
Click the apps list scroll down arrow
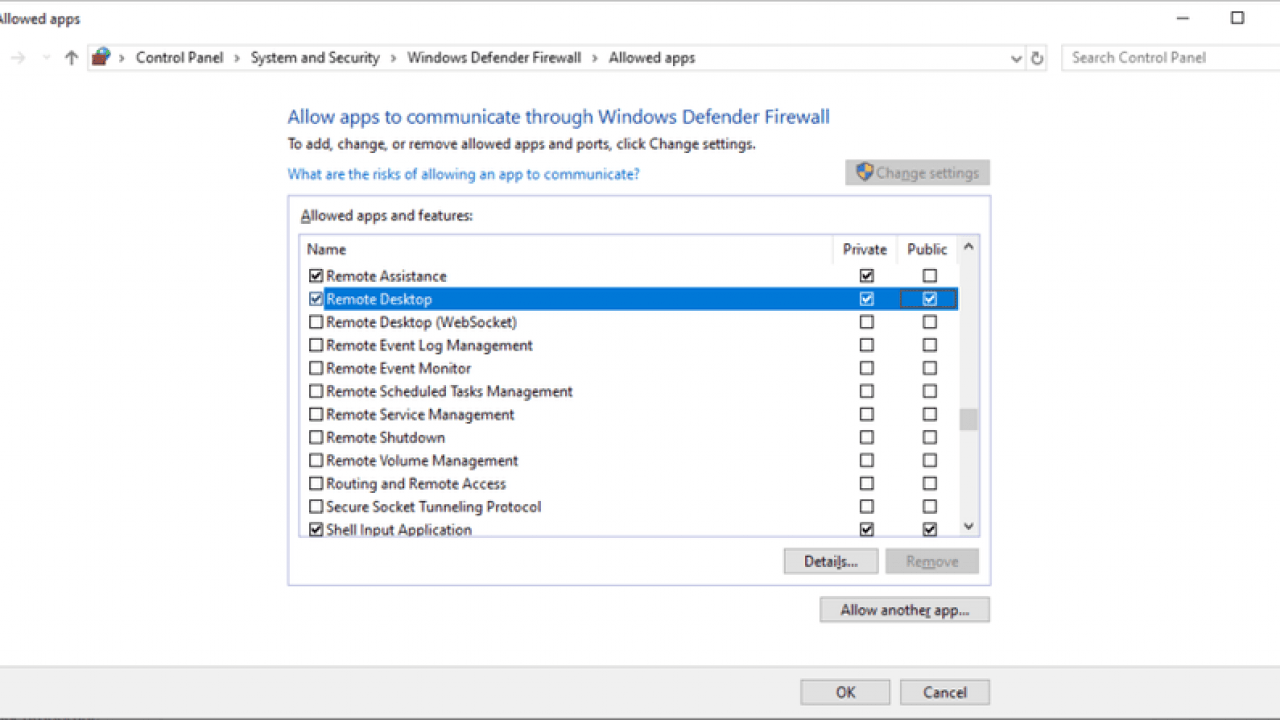click(x=968, y=527)
